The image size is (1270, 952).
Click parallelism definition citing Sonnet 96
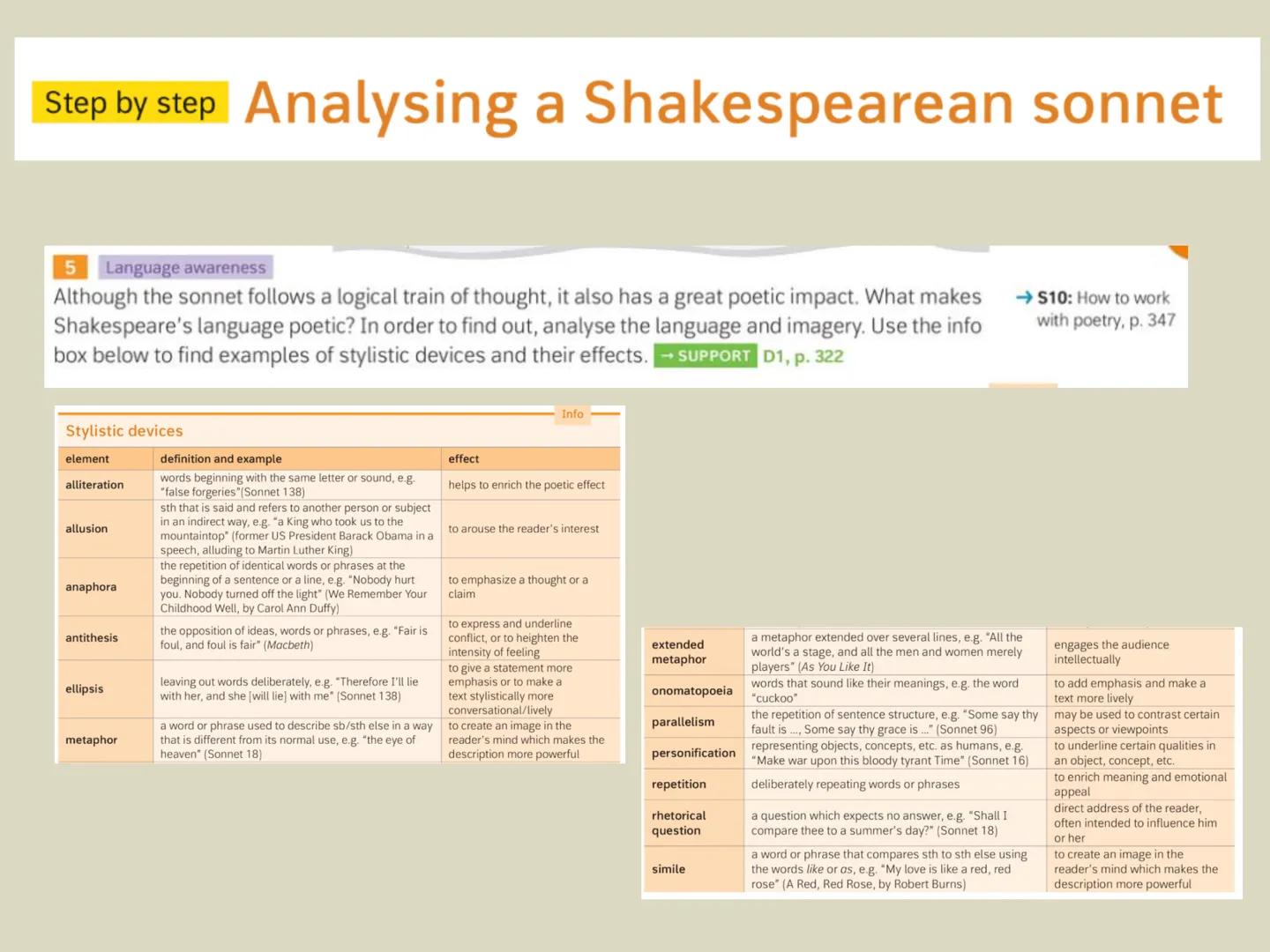click(895, 722)
